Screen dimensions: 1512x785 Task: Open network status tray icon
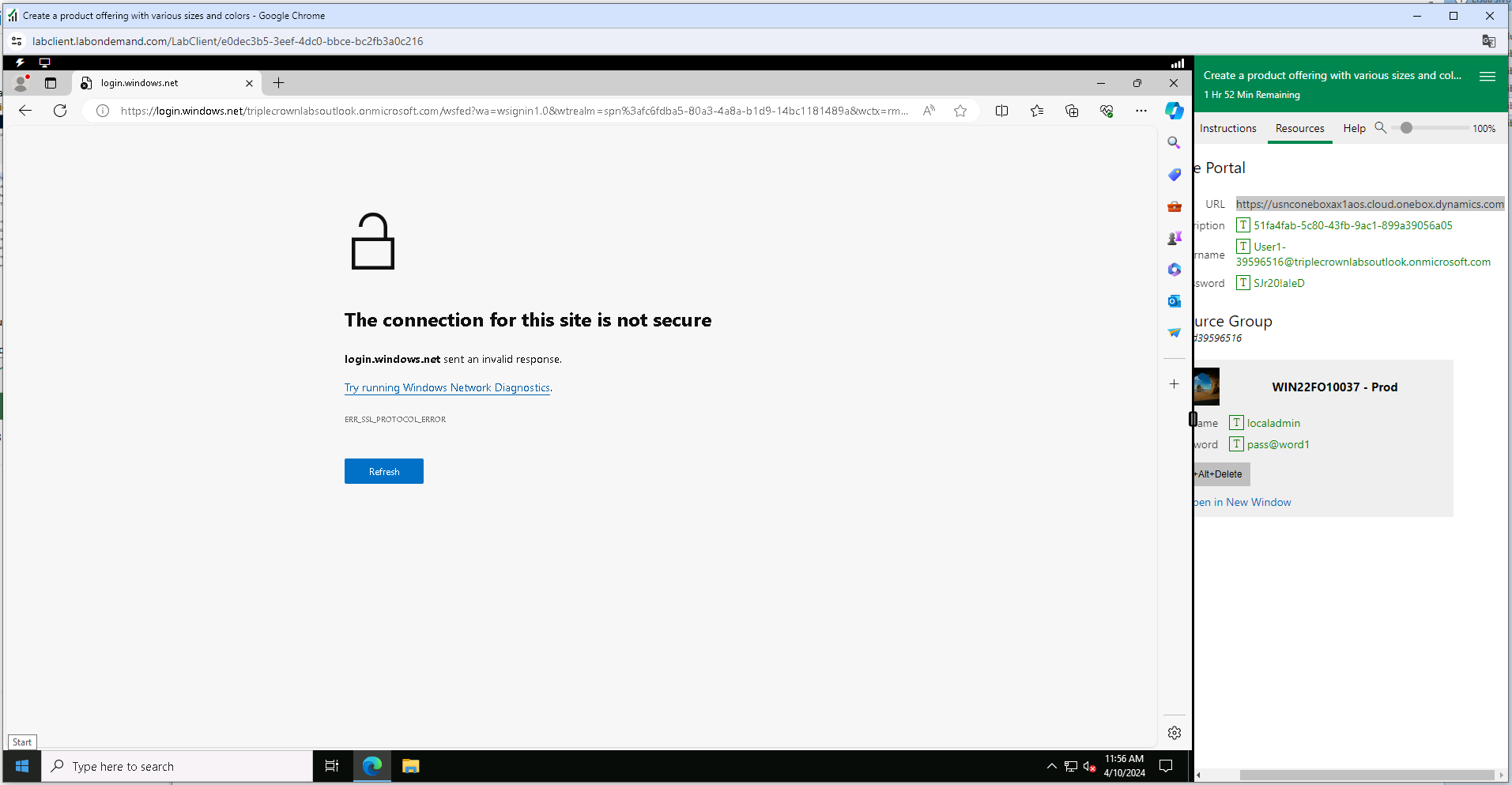tap(1071, 766)
